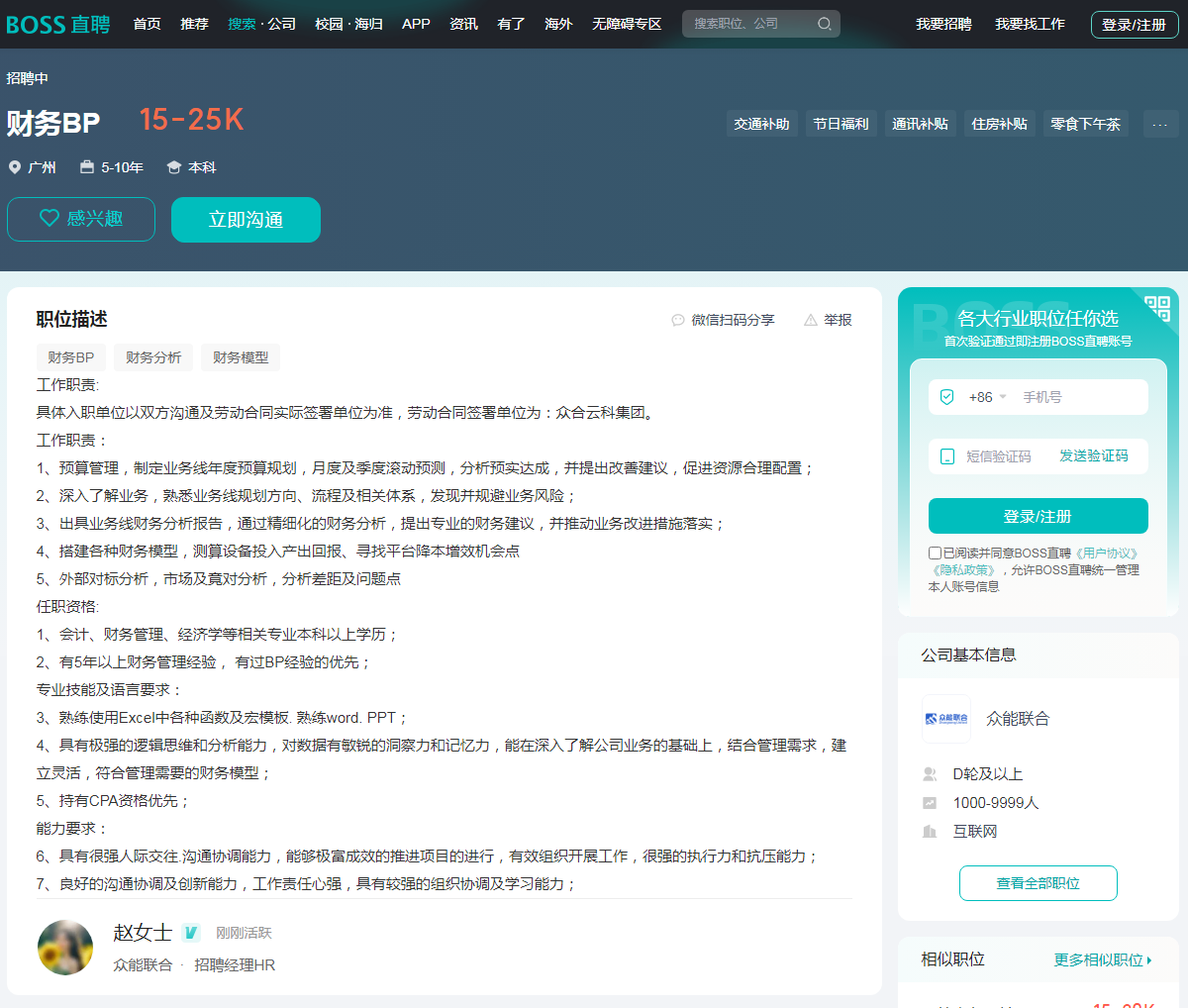1188x1008 pixels.
Task: Click the 众能联合 company logo
Action: [946, 718]
